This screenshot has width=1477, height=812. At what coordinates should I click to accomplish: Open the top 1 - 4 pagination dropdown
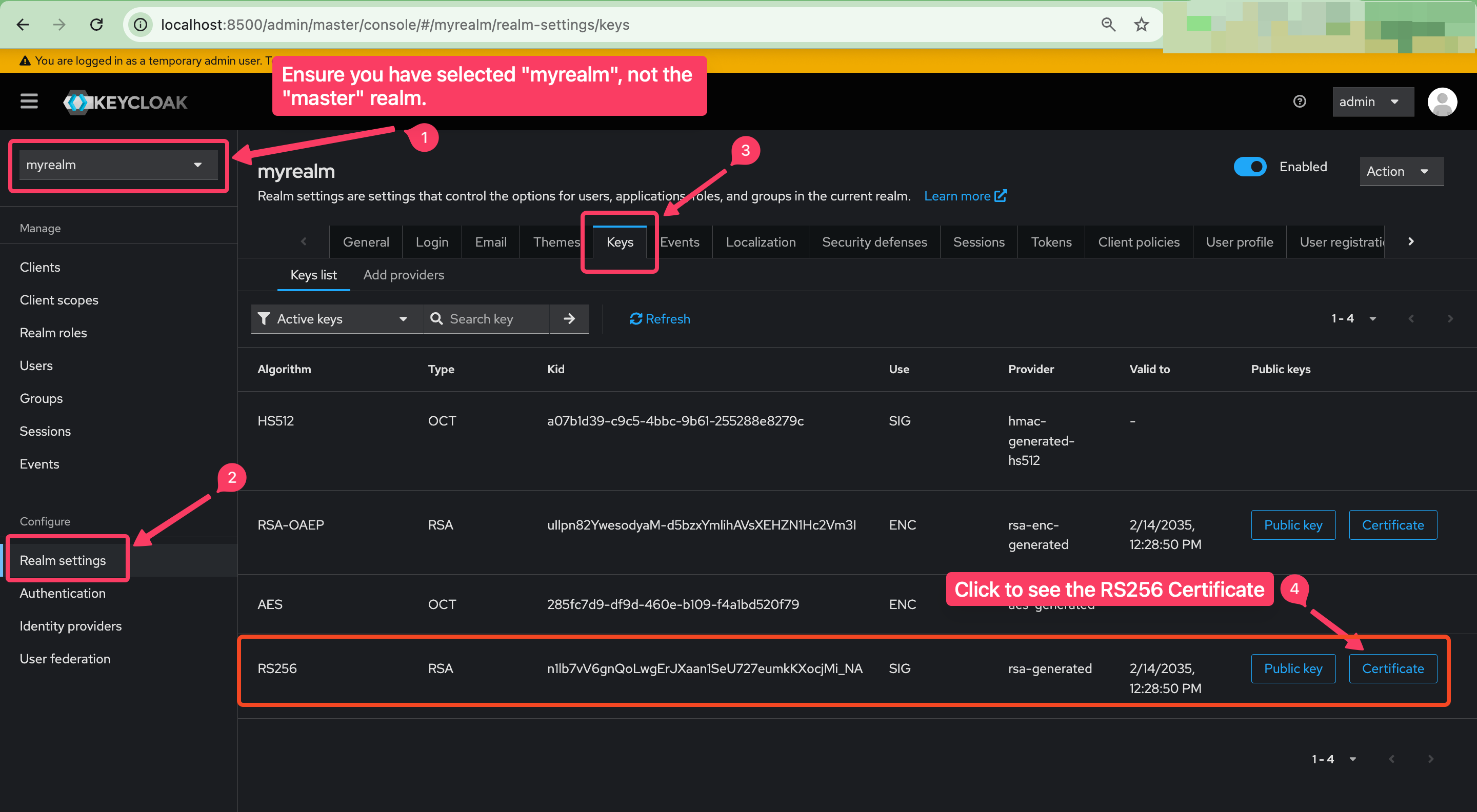click(x=1353, y=319)
